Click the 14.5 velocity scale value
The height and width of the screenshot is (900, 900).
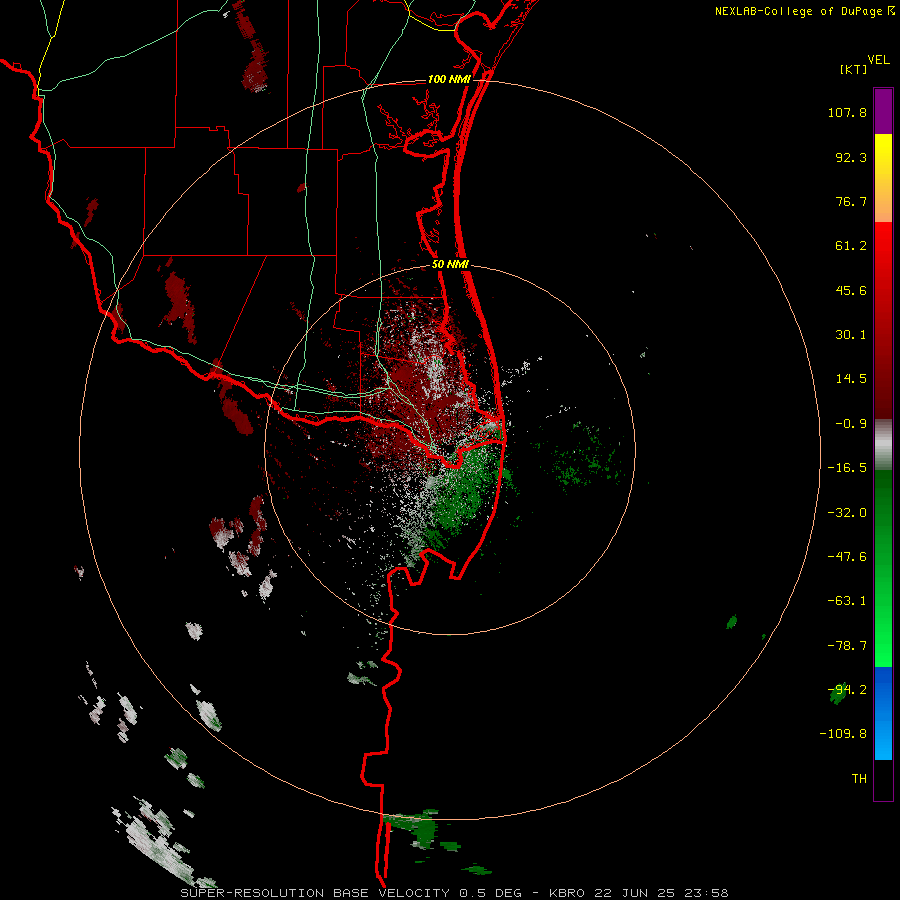(851, 379)
